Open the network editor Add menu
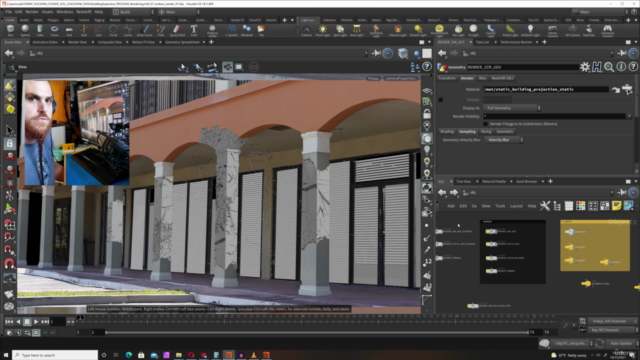This screenshot has height=360, width=640. (x=451, y=206)
